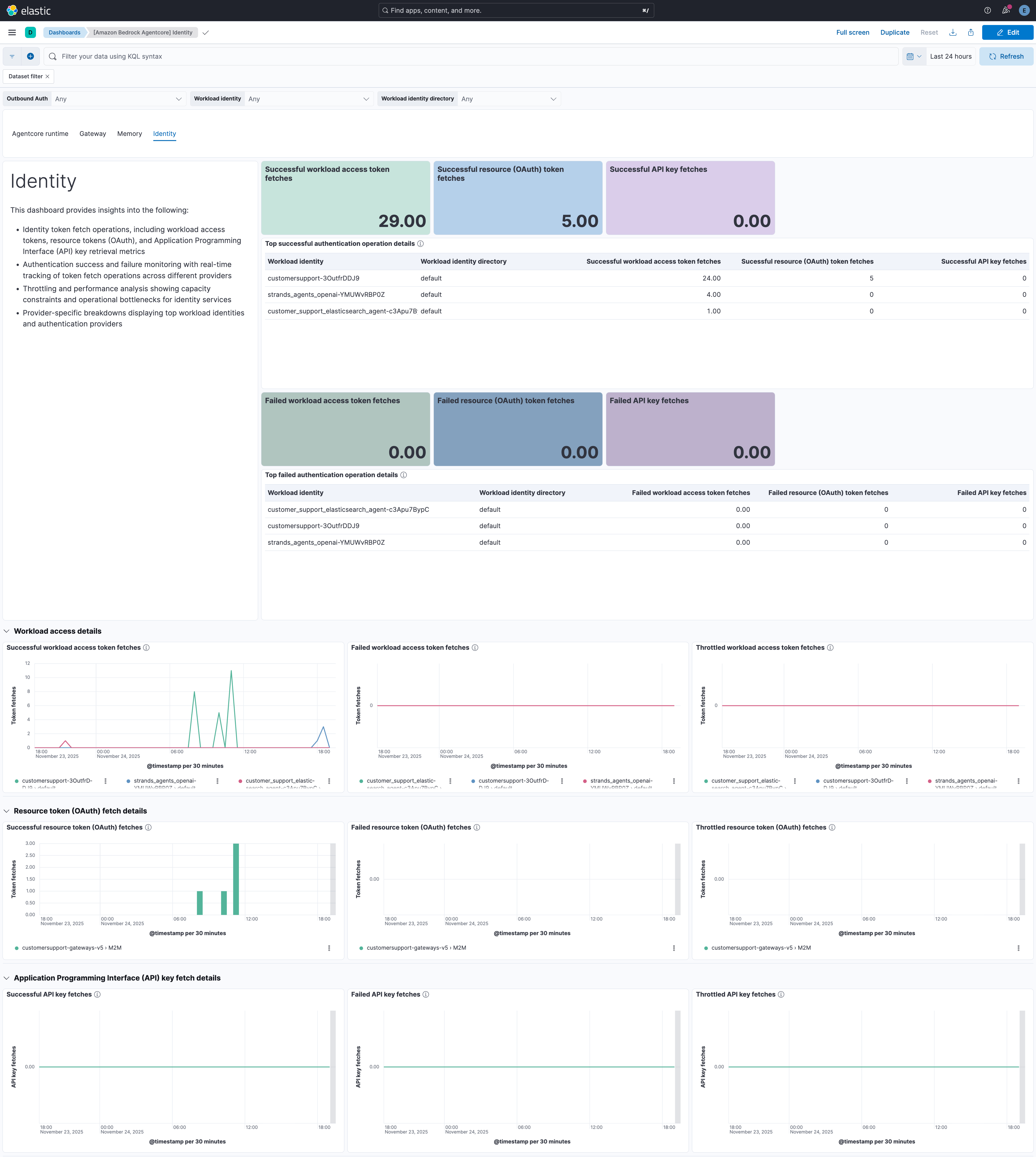Collapse the Workload access details section
Screen dimensions: 1036x1157
[x=7, y=631]
